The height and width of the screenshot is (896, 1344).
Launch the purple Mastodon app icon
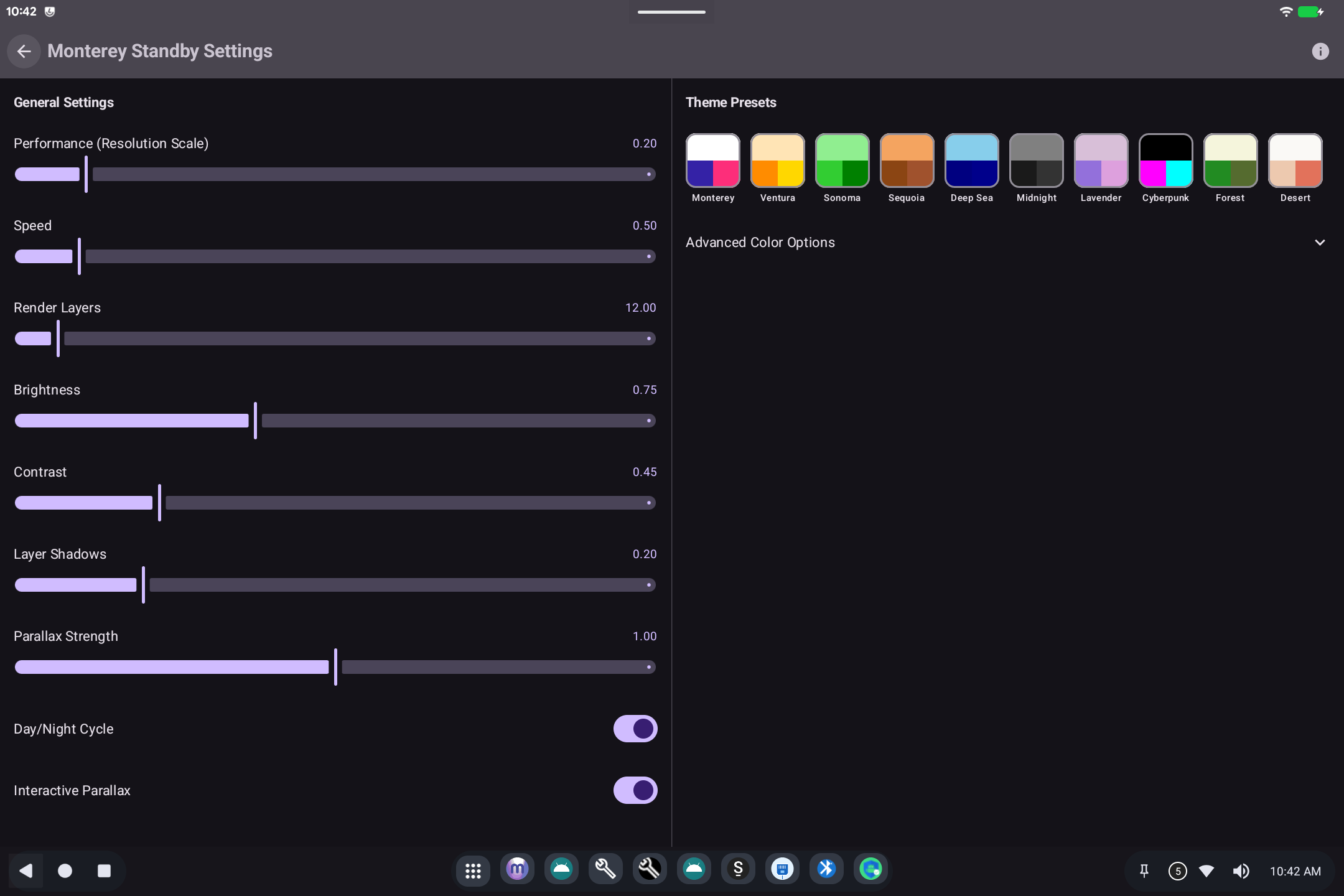click(x=517, y=869)
